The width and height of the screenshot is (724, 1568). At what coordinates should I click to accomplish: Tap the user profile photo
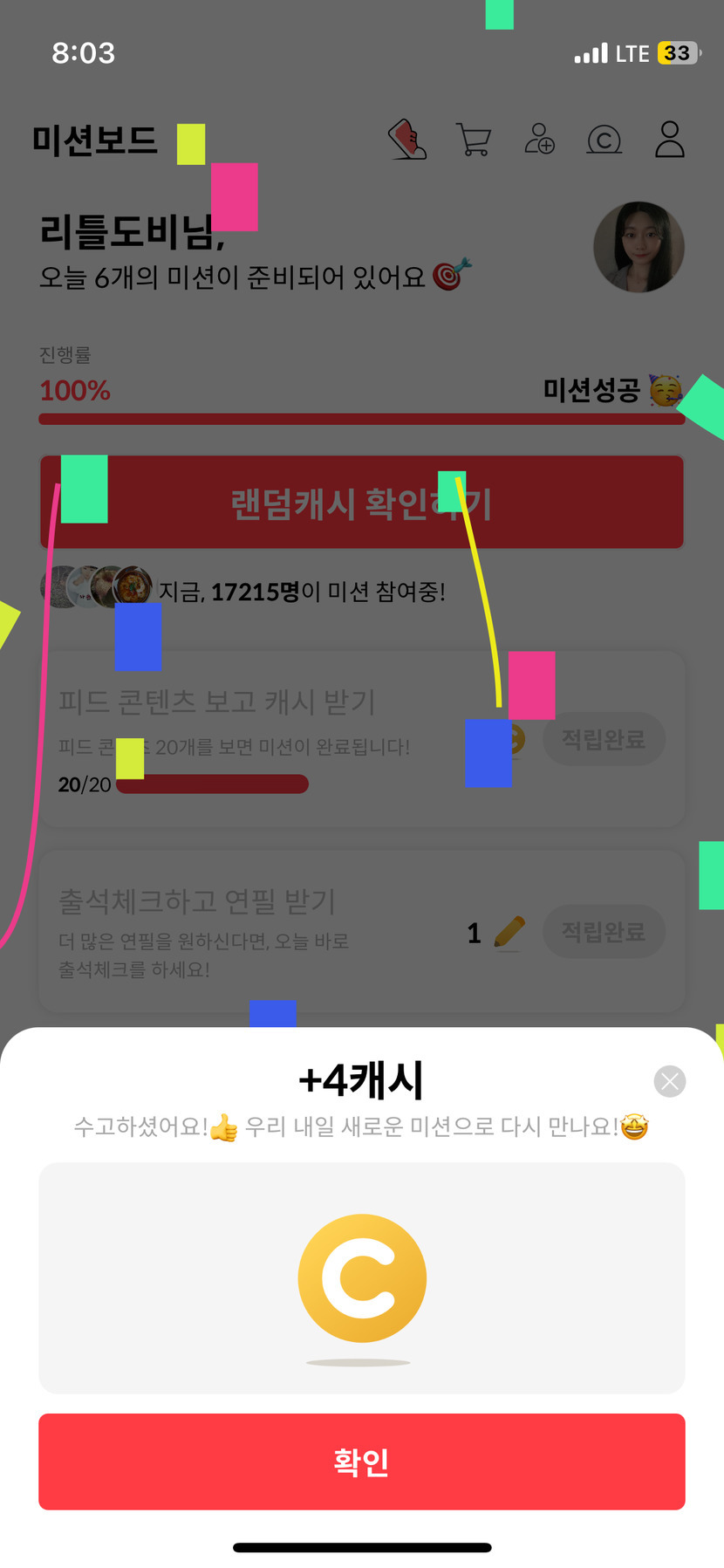[639, 247]
